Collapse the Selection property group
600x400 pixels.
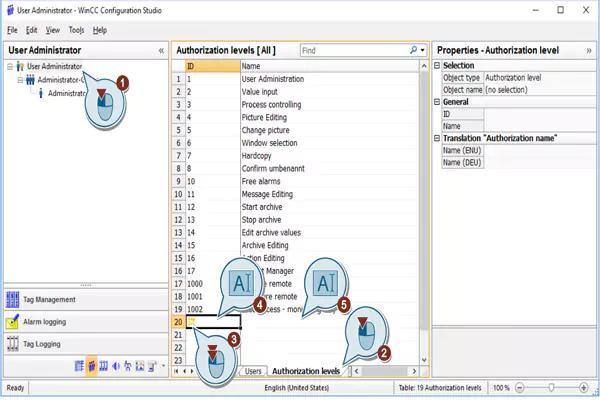(x=437, y=65)
